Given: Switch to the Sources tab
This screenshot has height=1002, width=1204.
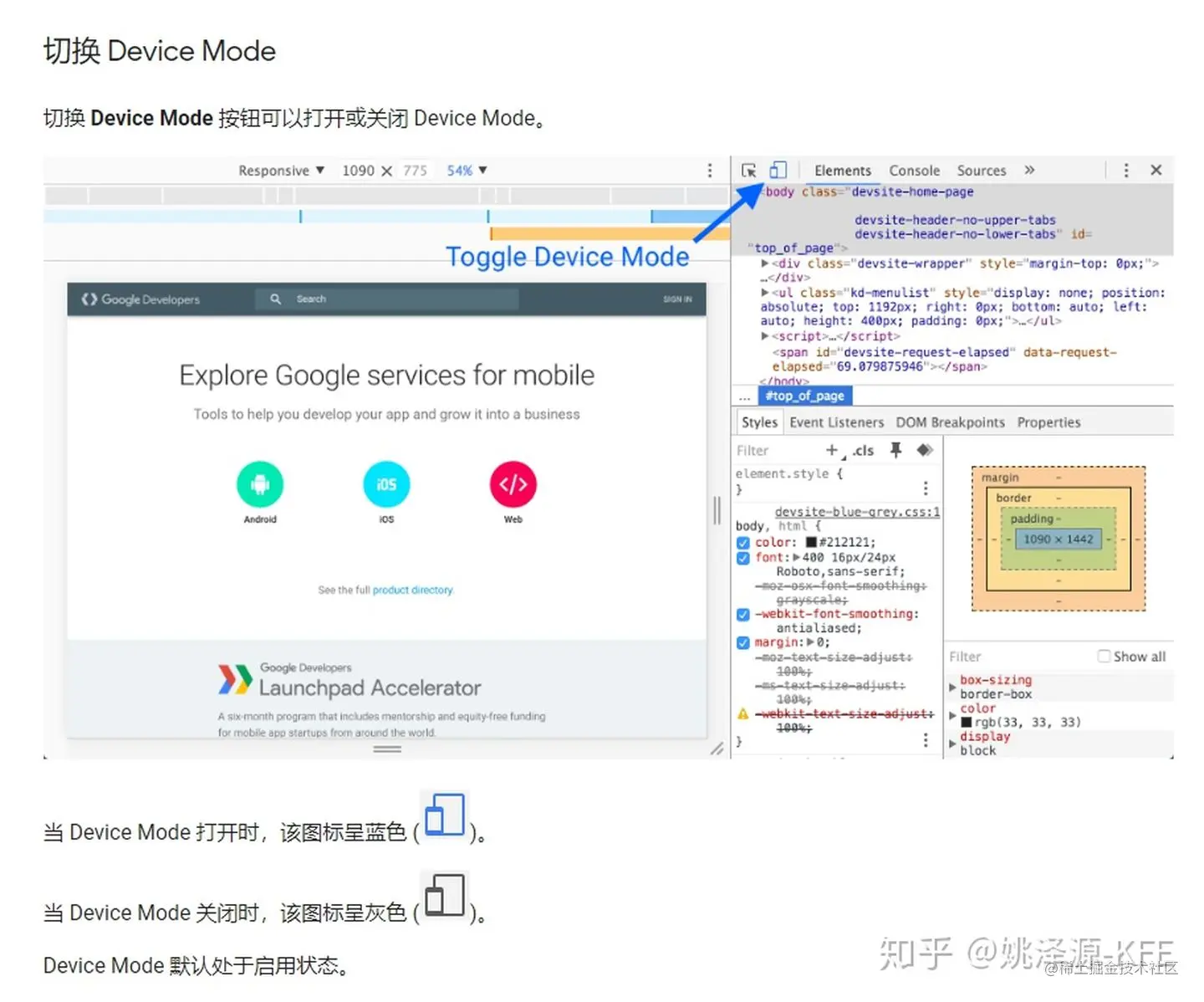Looking at the screenshot, I should 982,171.
